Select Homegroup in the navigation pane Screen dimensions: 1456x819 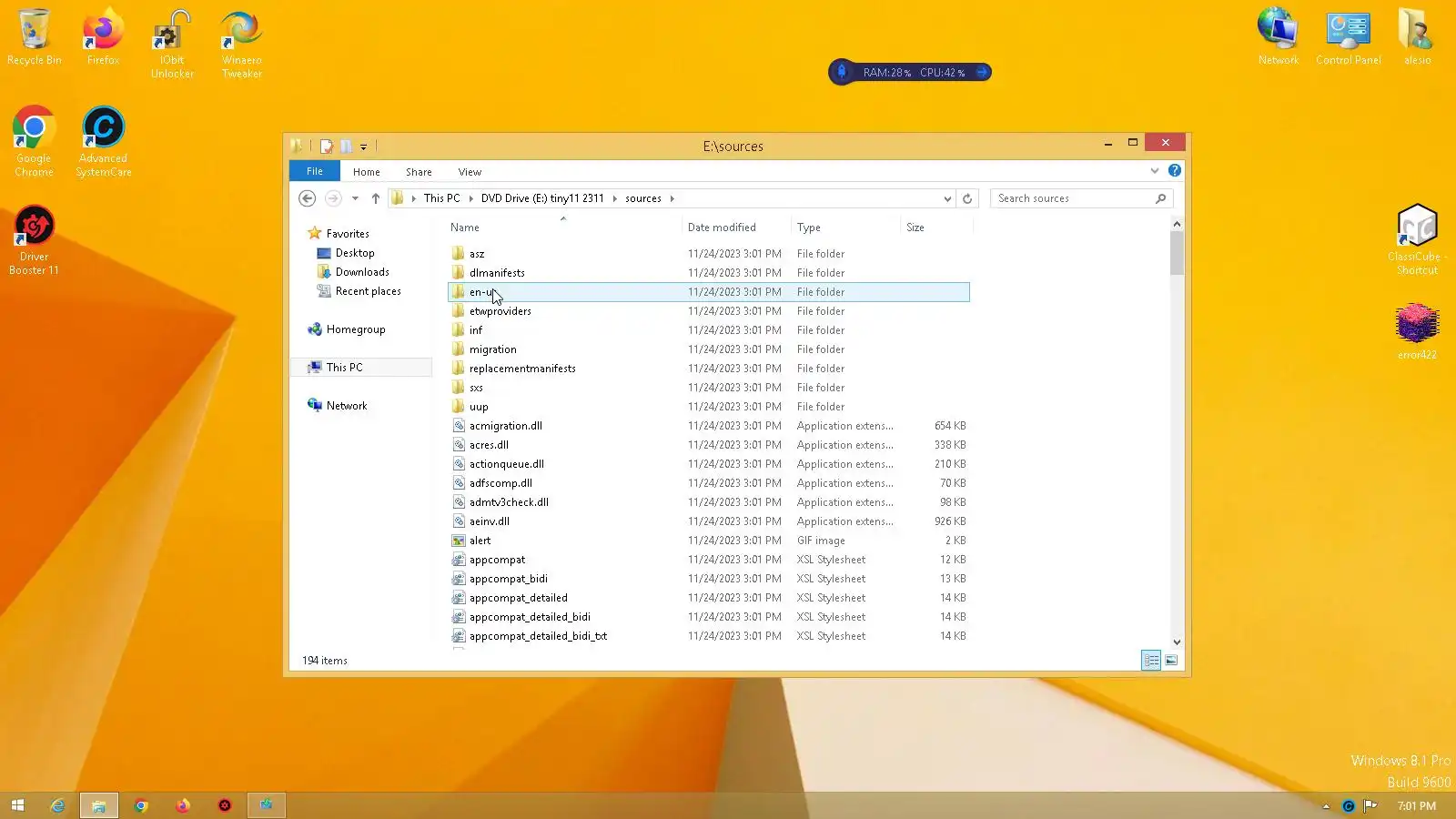(356, 329)
